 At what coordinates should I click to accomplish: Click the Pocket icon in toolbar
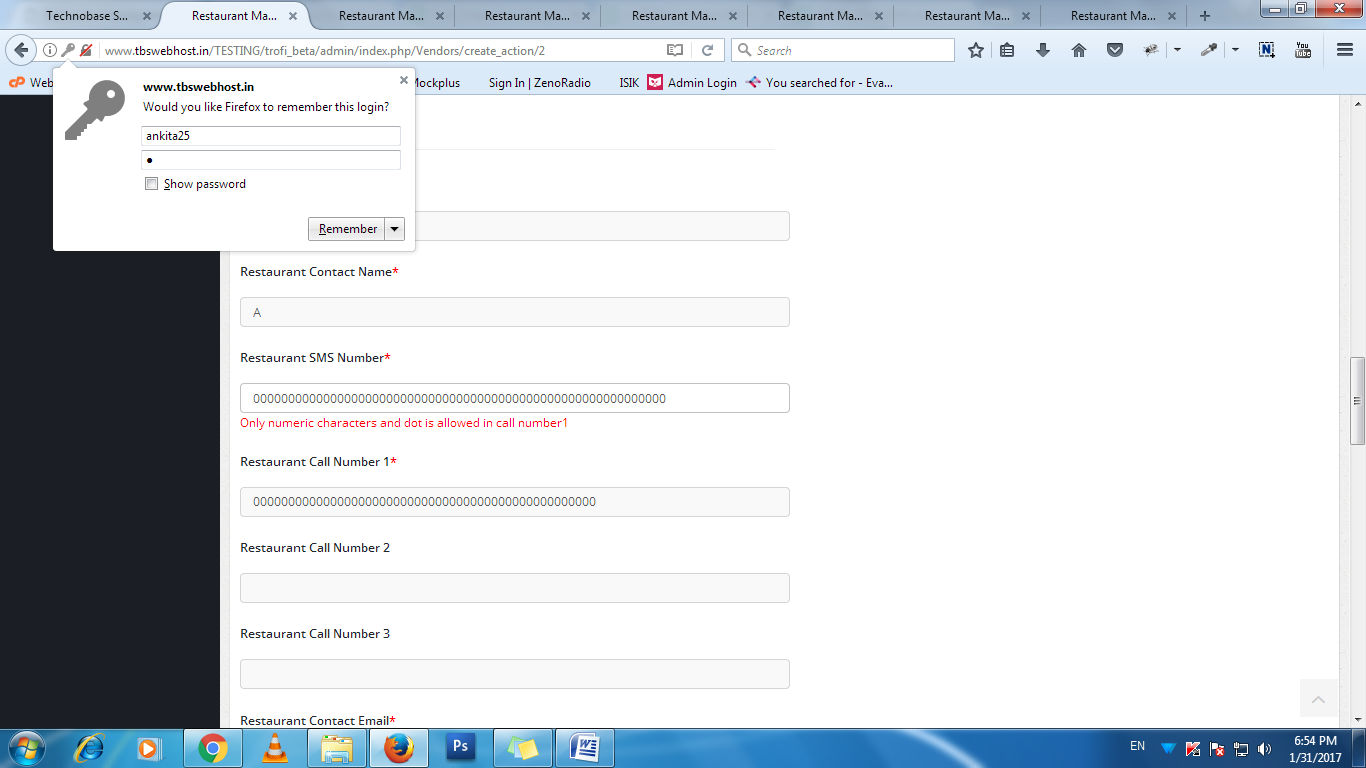click(1114, 50)
